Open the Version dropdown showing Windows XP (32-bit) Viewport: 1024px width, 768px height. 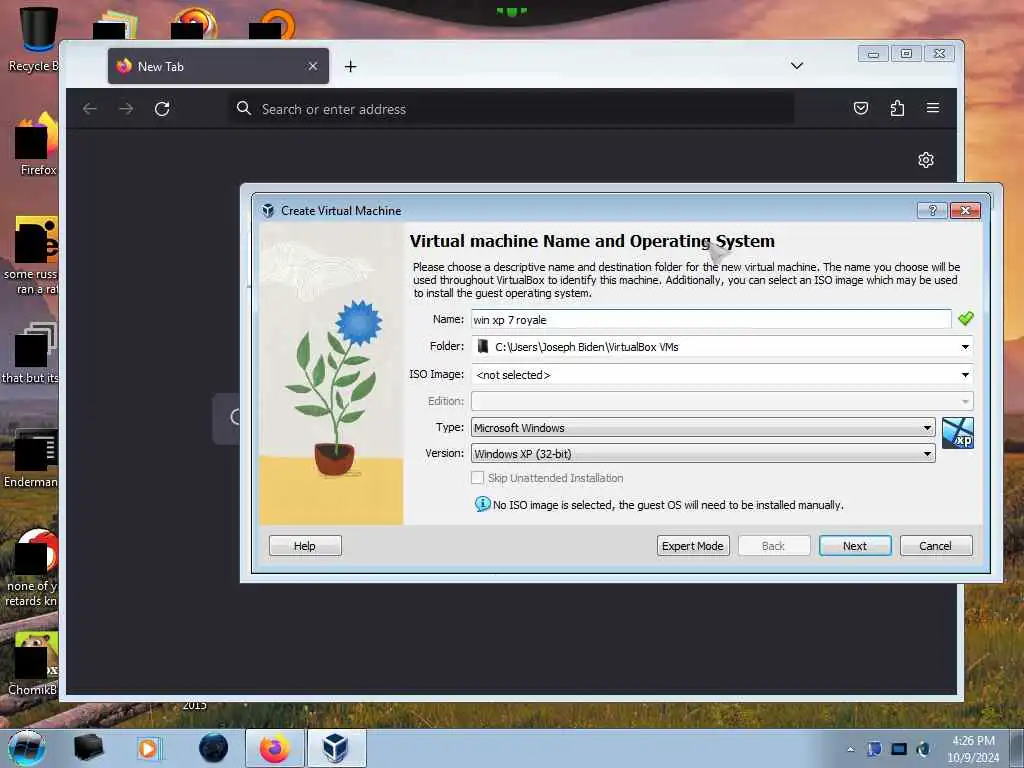click(x=703, y=454)
